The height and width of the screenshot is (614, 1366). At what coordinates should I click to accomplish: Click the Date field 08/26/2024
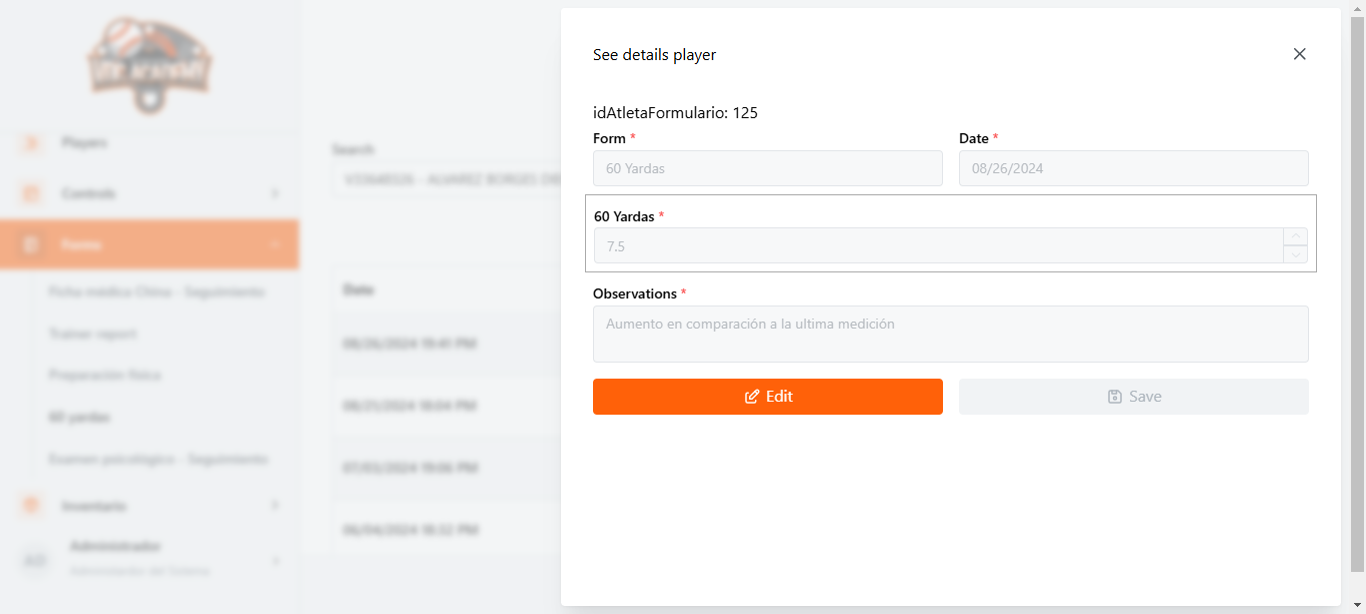1134,168
